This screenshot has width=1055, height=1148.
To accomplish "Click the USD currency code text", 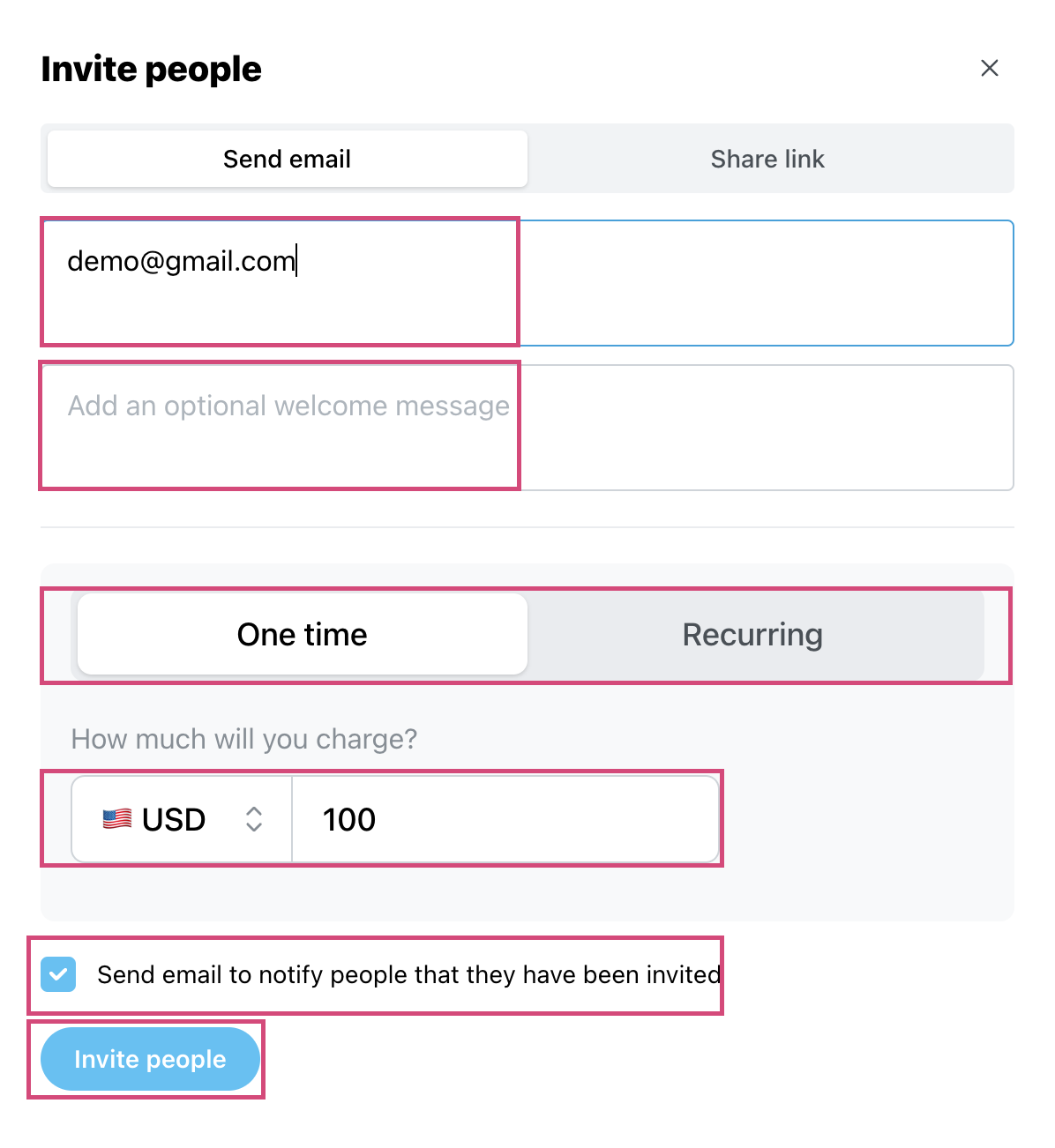I will point(174,819).
